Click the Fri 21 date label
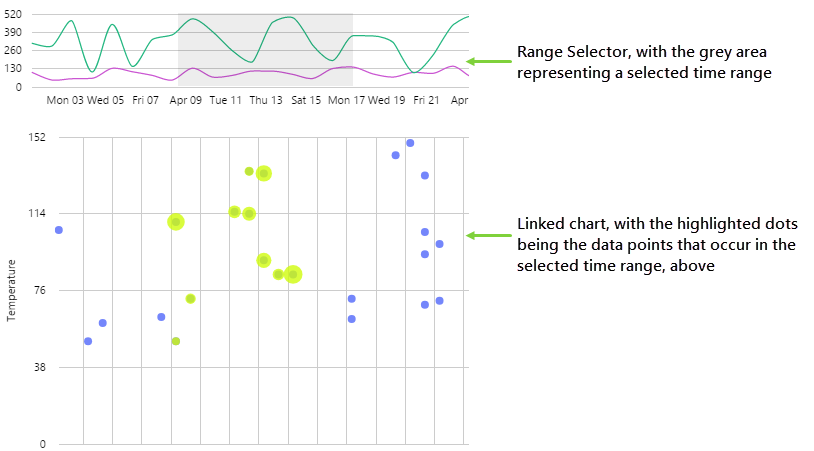 click(x=427, y=100)
